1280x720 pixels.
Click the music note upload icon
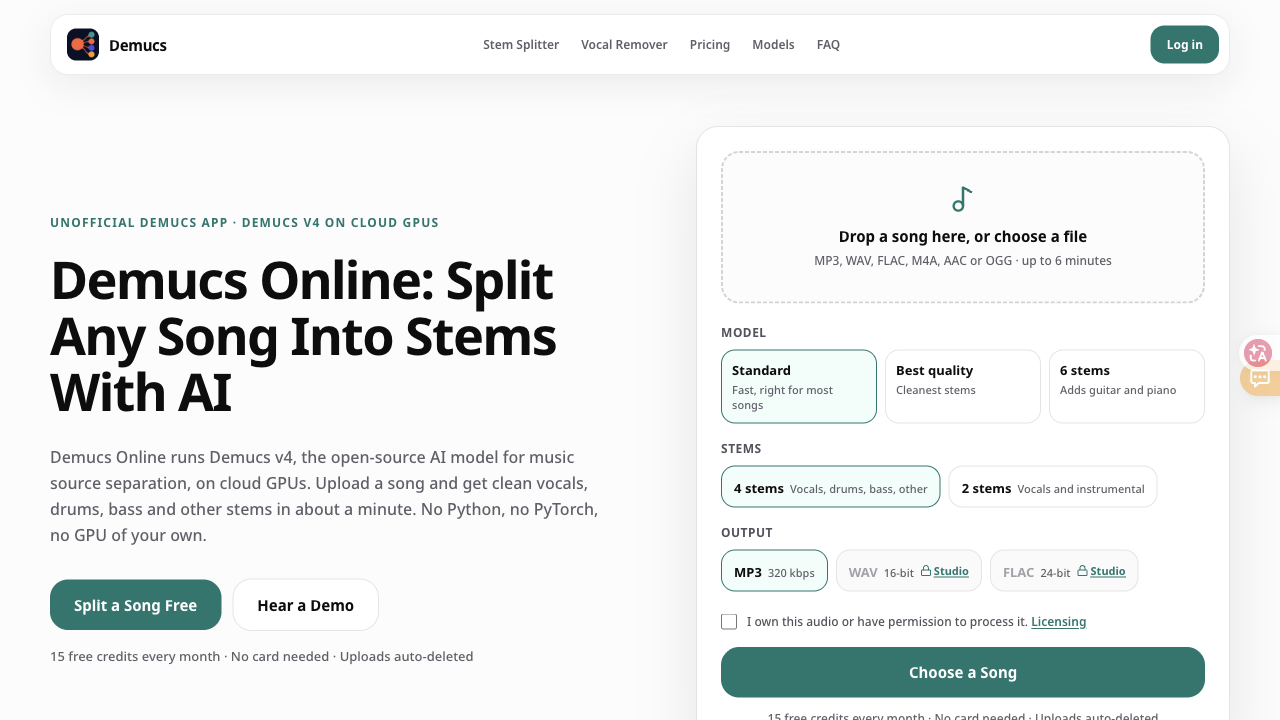click(x=962, y=199)
